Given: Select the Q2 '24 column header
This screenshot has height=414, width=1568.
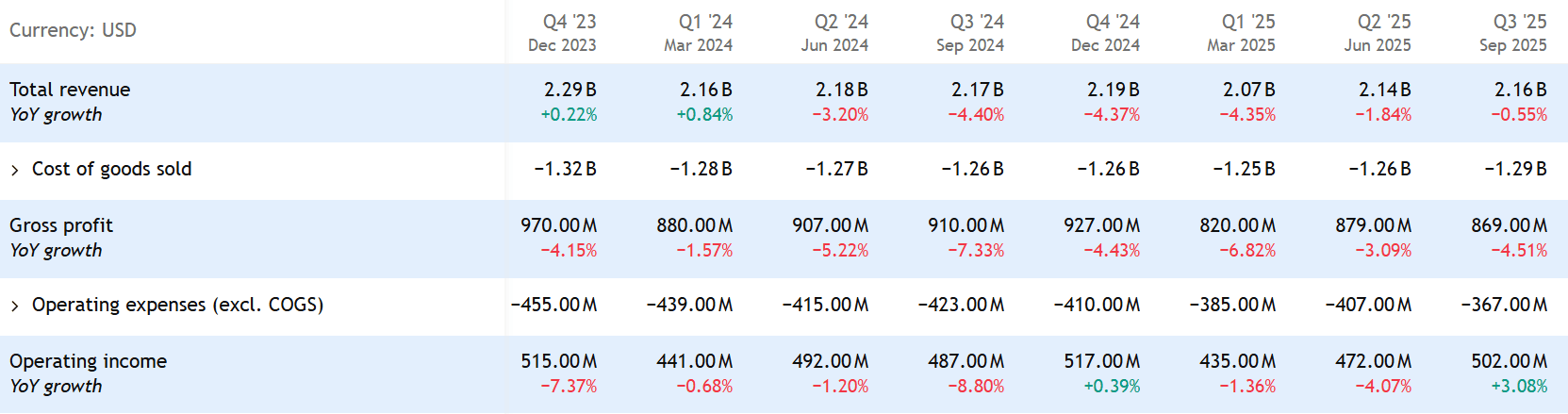Looking at the screenshot, I should point(840,22).
